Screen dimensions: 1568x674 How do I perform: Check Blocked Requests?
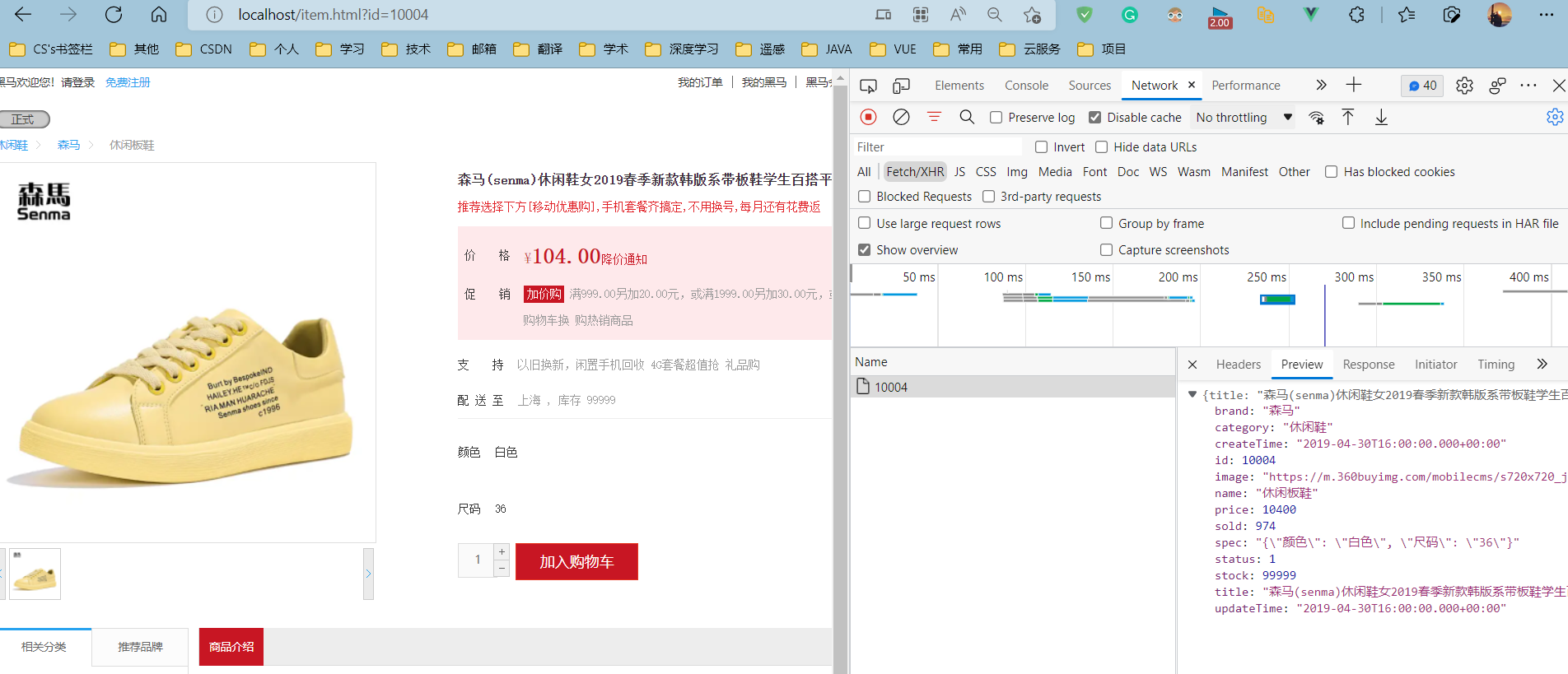(864, 197)
